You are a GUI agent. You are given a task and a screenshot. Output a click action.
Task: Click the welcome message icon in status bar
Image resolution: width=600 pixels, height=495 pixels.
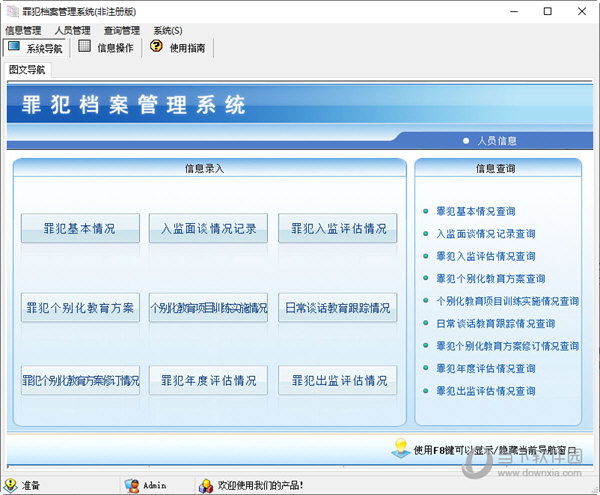click(206, 486)
